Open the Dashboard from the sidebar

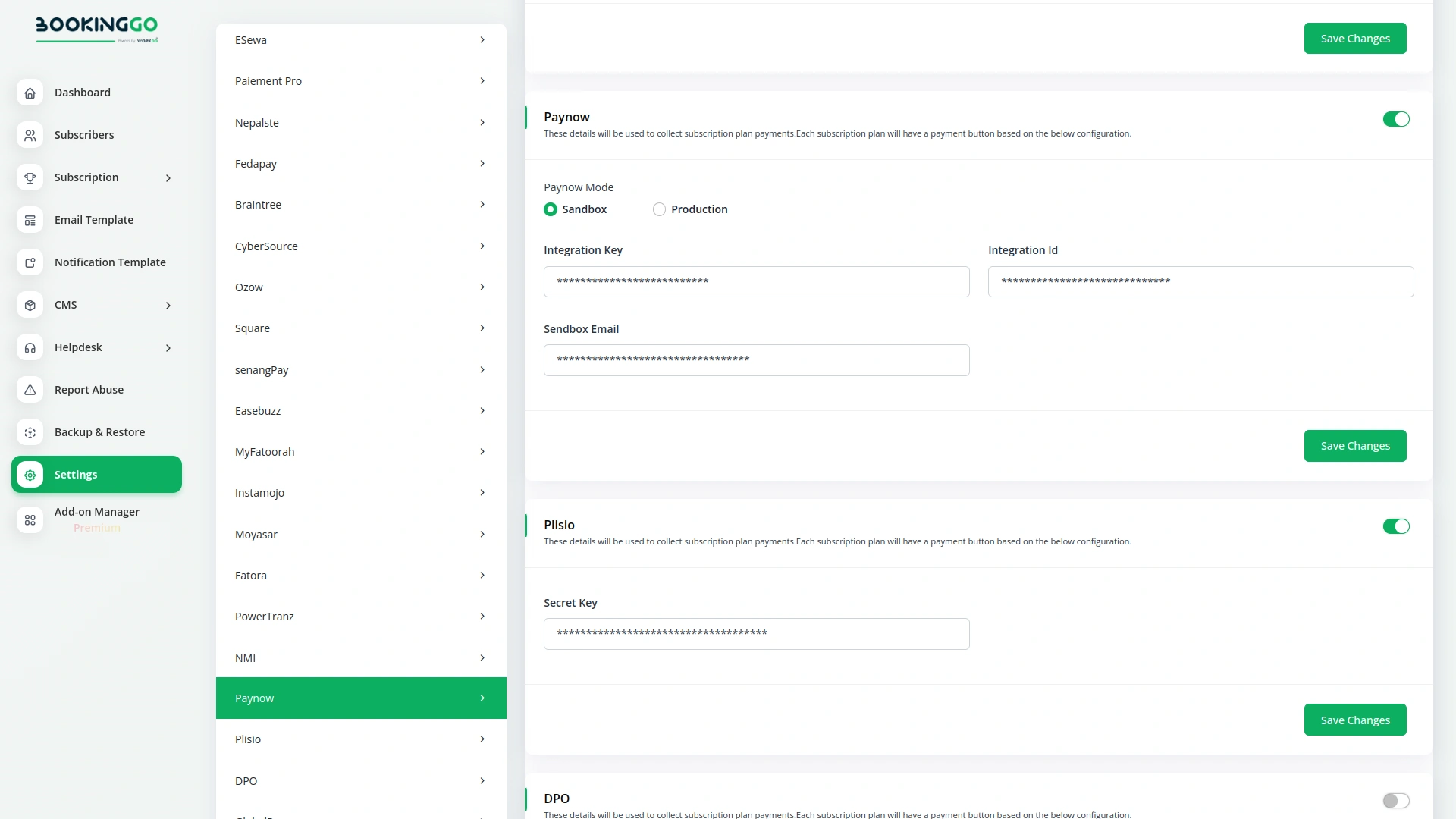[83, 92]
